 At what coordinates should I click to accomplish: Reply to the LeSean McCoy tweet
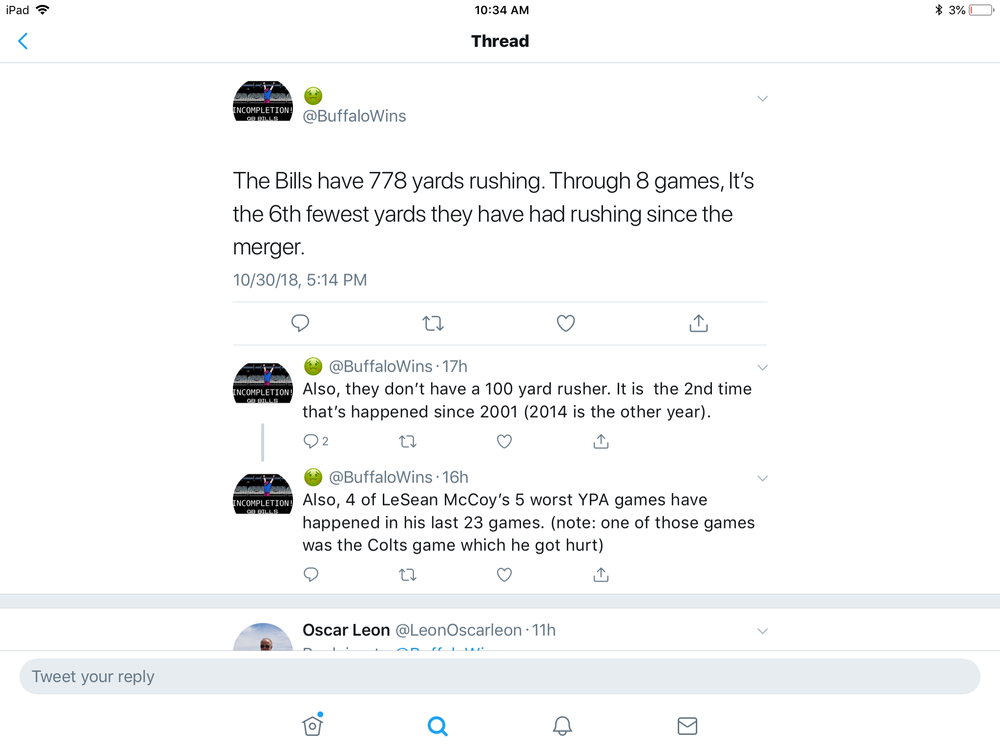coord(311,575)
